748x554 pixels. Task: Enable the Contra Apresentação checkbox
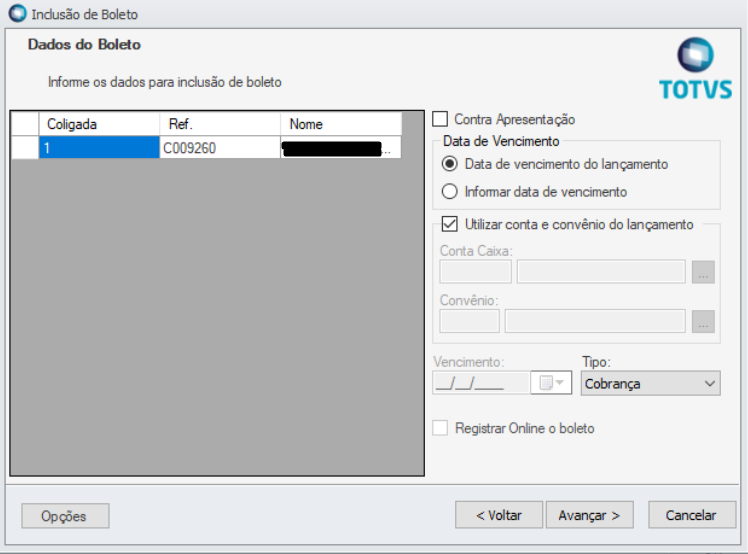click(441, 120)
